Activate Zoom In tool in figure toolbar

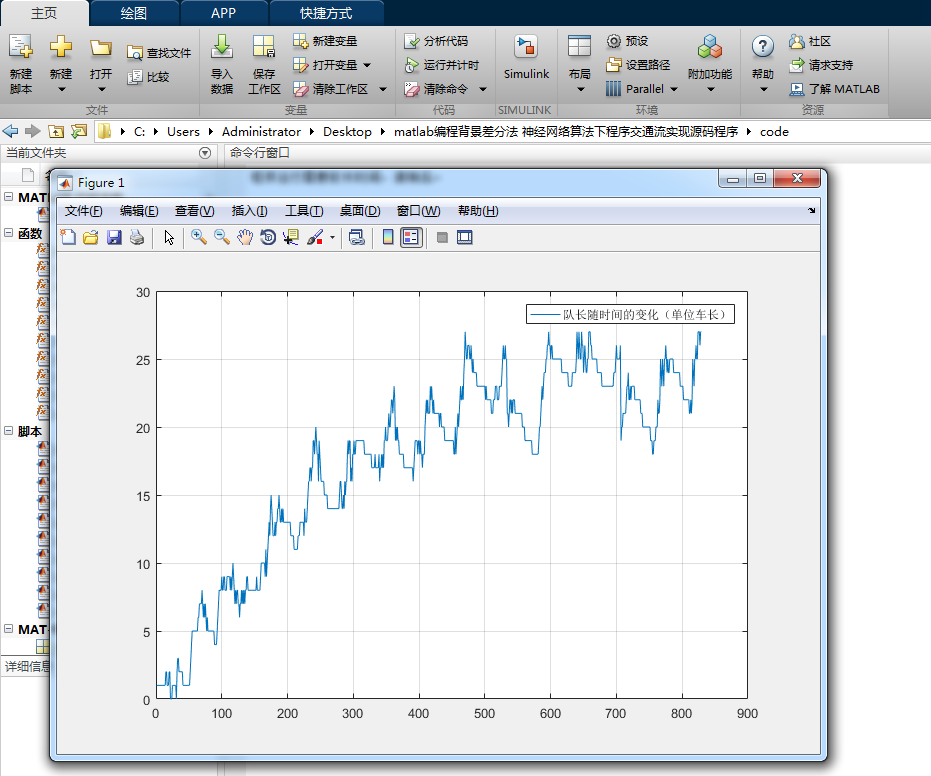(x=199, y=237)
